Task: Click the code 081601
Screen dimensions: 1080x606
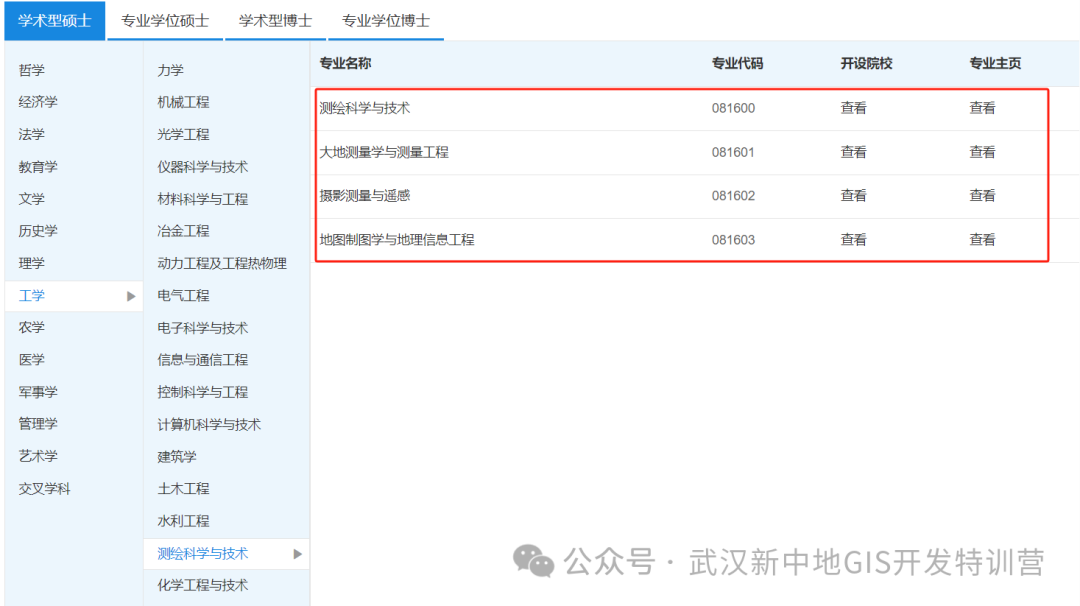Action: click(x=734, y=152)
